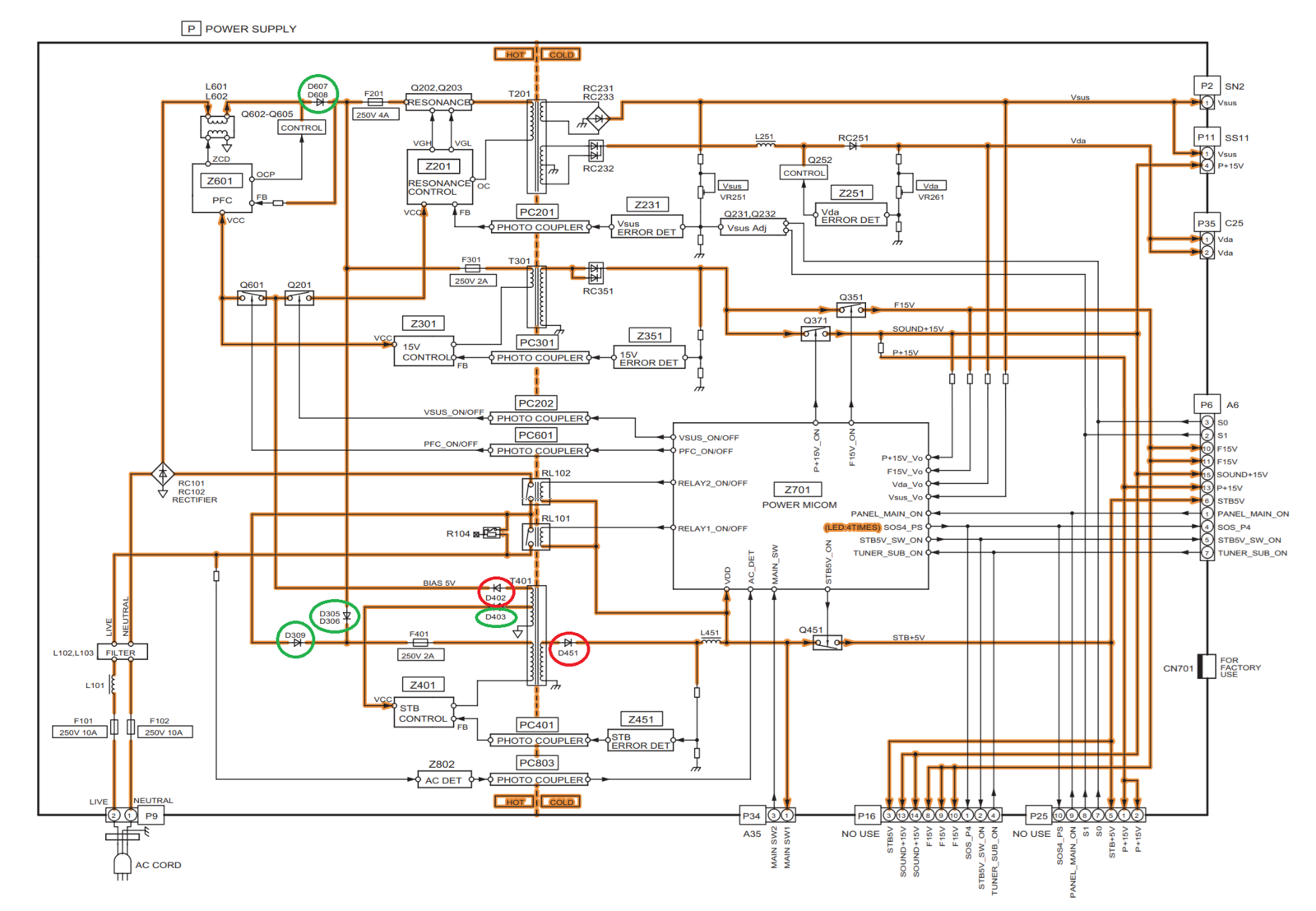Screen dimensions: 1316x911
Task: Click the R104 label
Action: (458, 534)
